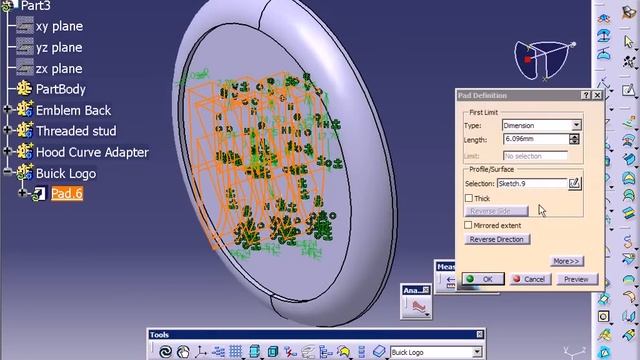
Task: Select the zx plane in tree
Action: (x=59, y=69)
